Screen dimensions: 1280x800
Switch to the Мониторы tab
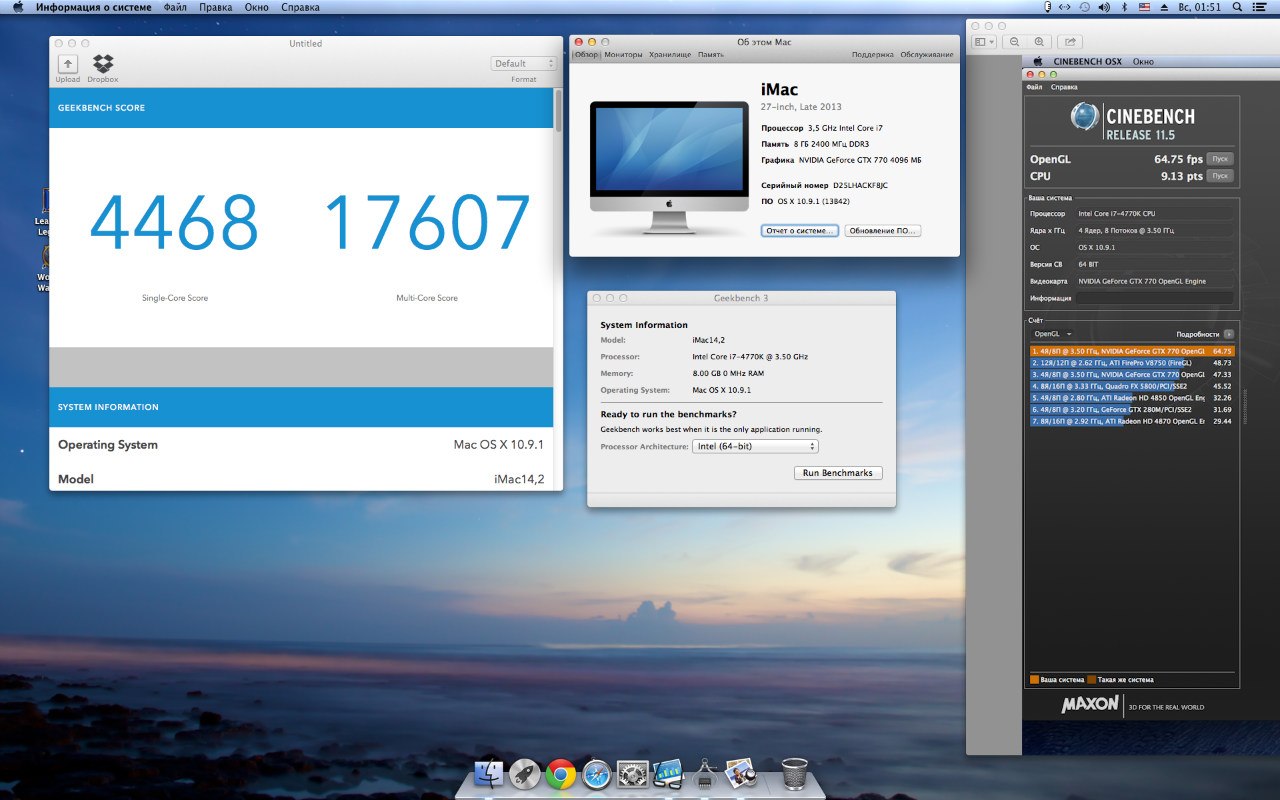pyautogui.click(x=623, y=55)
